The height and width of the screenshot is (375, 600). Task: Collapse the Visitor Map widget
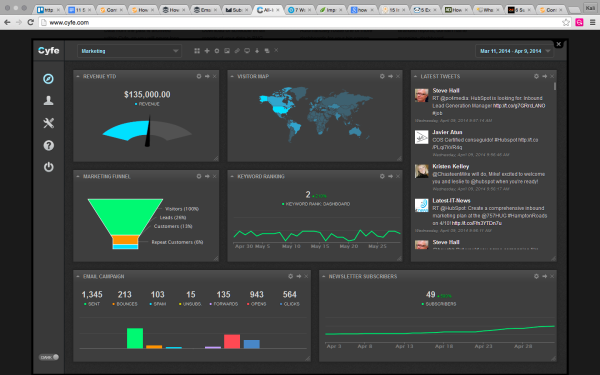(232, 77)
